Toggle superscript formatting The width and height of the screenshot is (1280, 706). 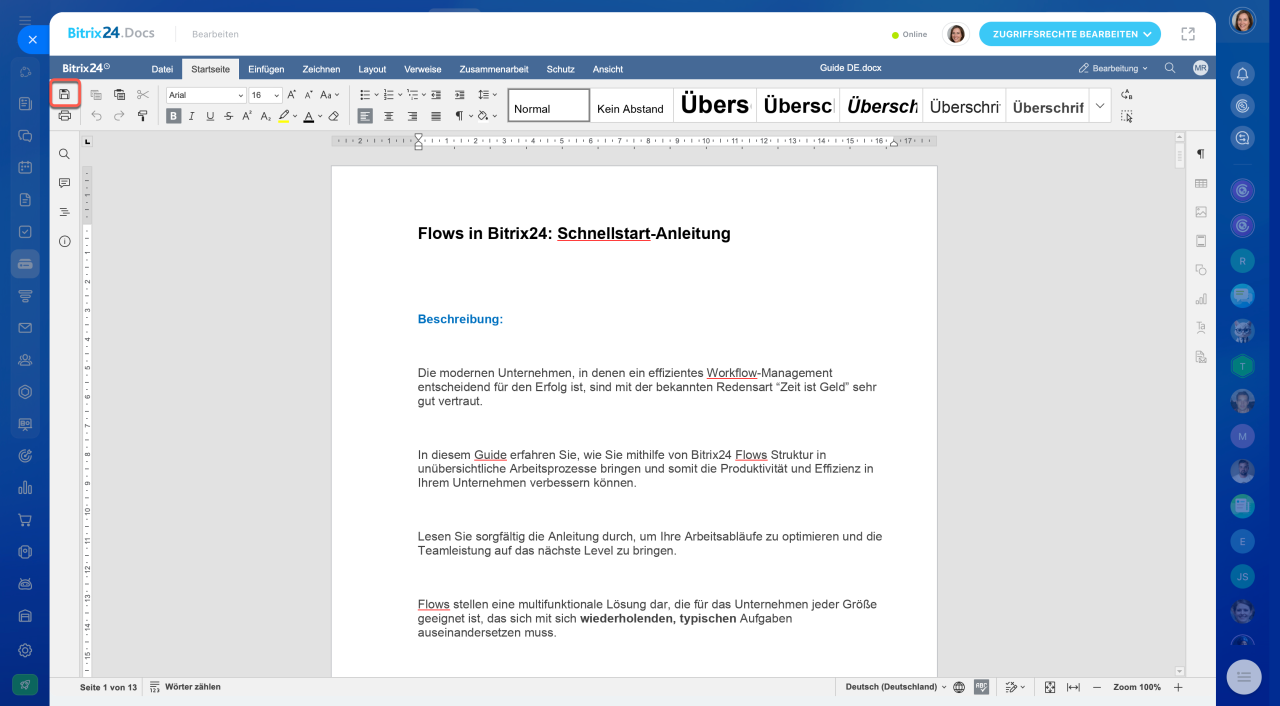click(x=247, y=116)
